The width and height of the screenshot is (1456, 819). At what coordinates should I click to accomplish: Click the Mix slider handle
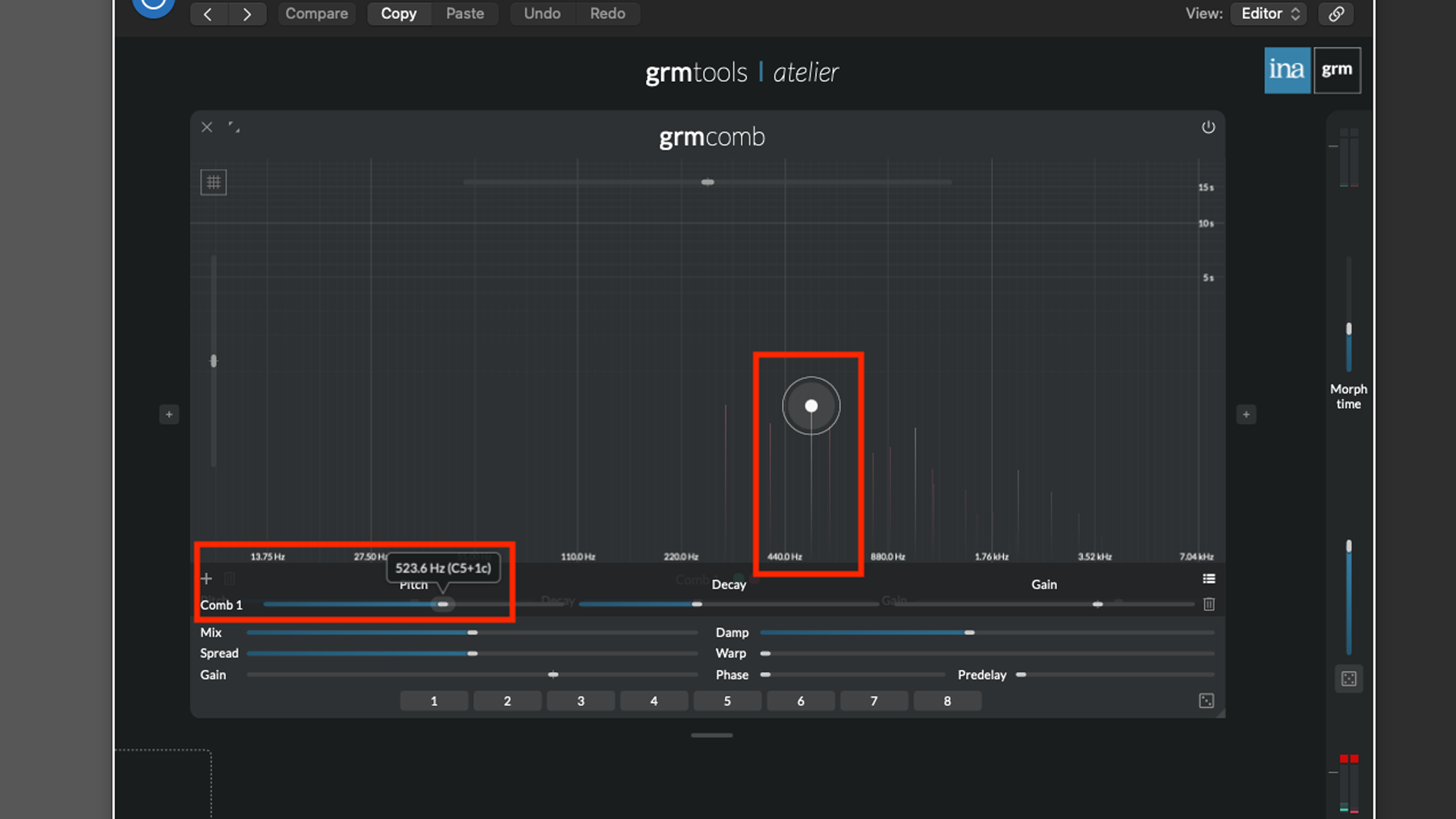click(x=472, y=632)
